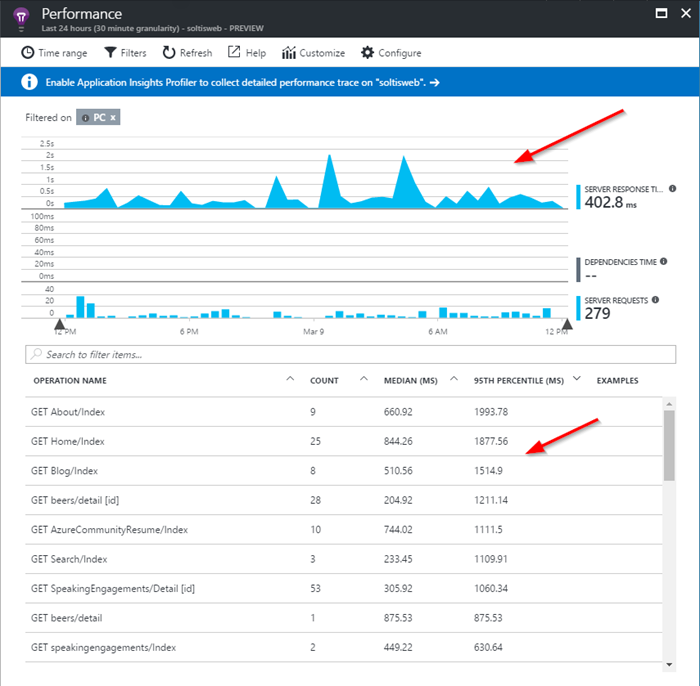Open Help external link icon
Screen dimensions: 700x686
(234, 52)
